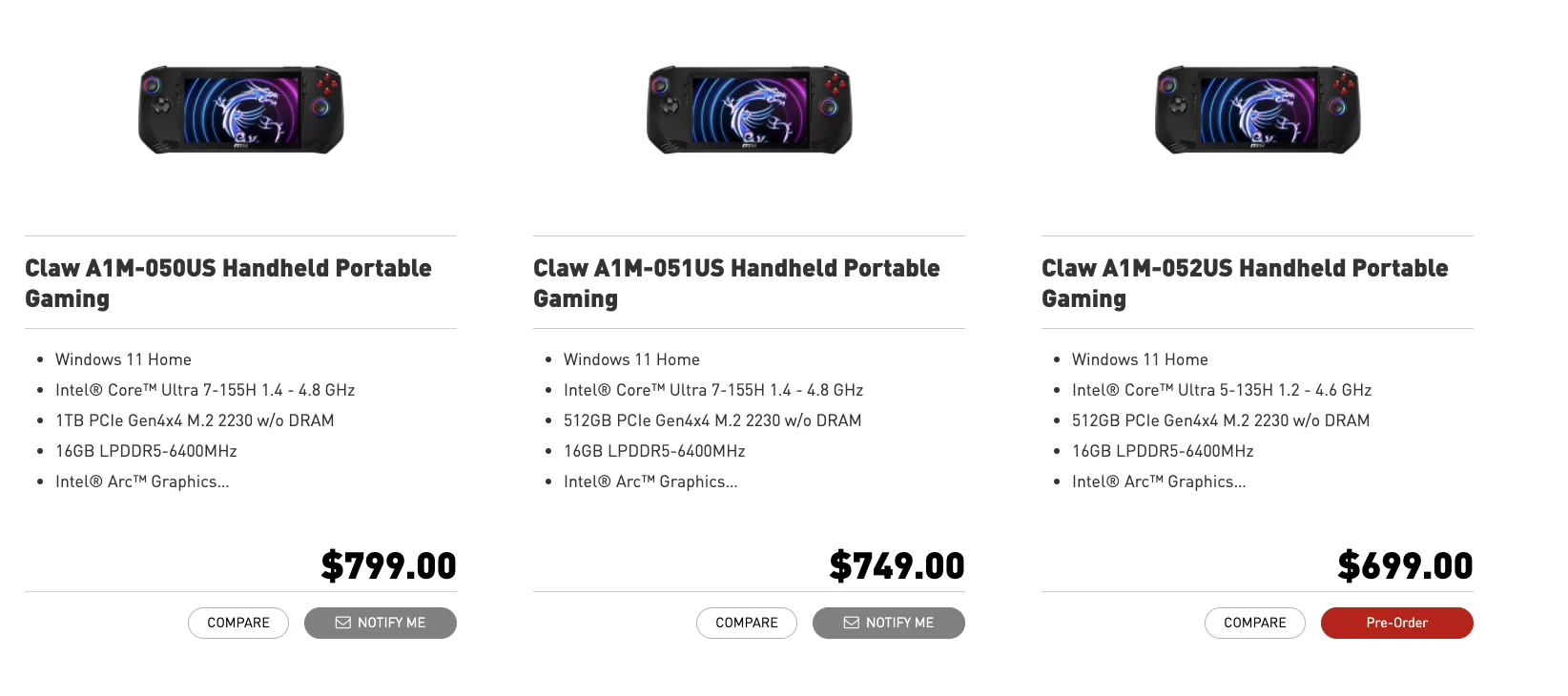Viewport: 1568px width, 696px height.
Task: Click the $749.00 price
Action: (897, 565)
